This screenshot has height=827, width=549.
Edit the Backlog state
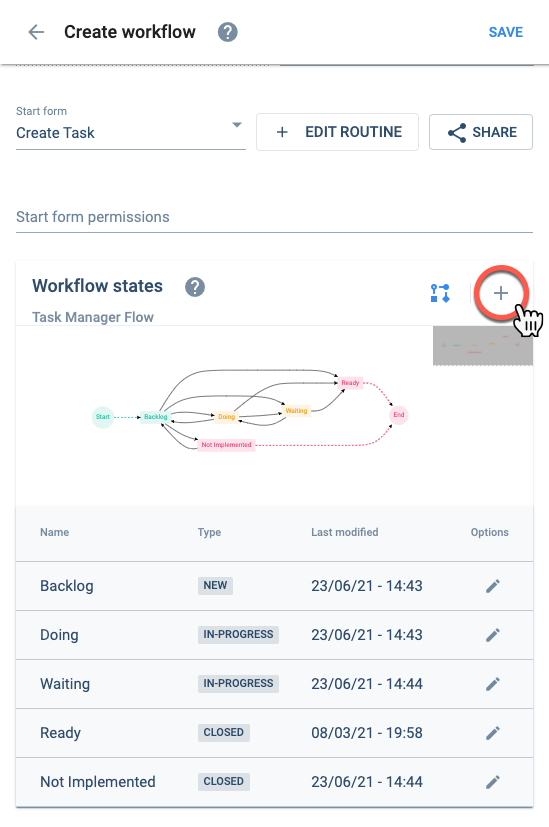pyautogui.click(x=493, y=586)
